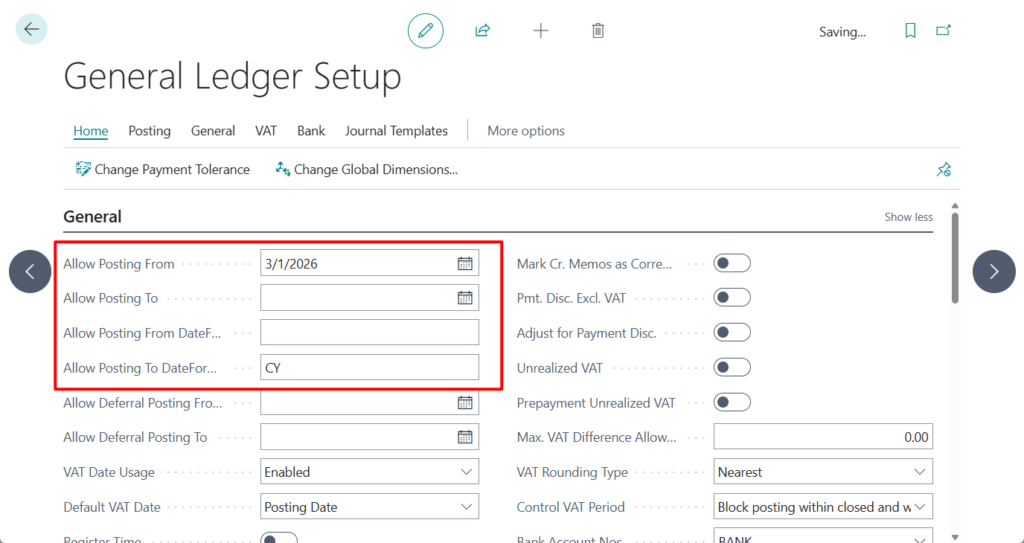The image size is (1024, 543).
Task: Open the Journal Templates tab
Action: click(x=396, y=131)
